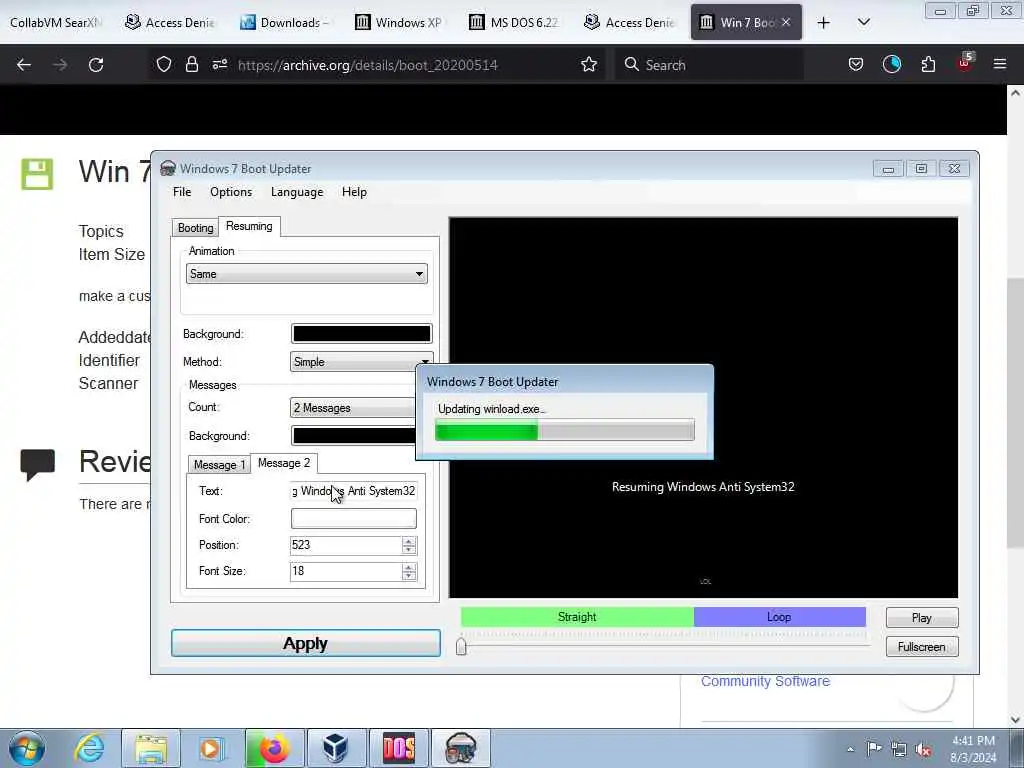
Task: Click the blue circular extension icon
Action: tap(891, 64)
